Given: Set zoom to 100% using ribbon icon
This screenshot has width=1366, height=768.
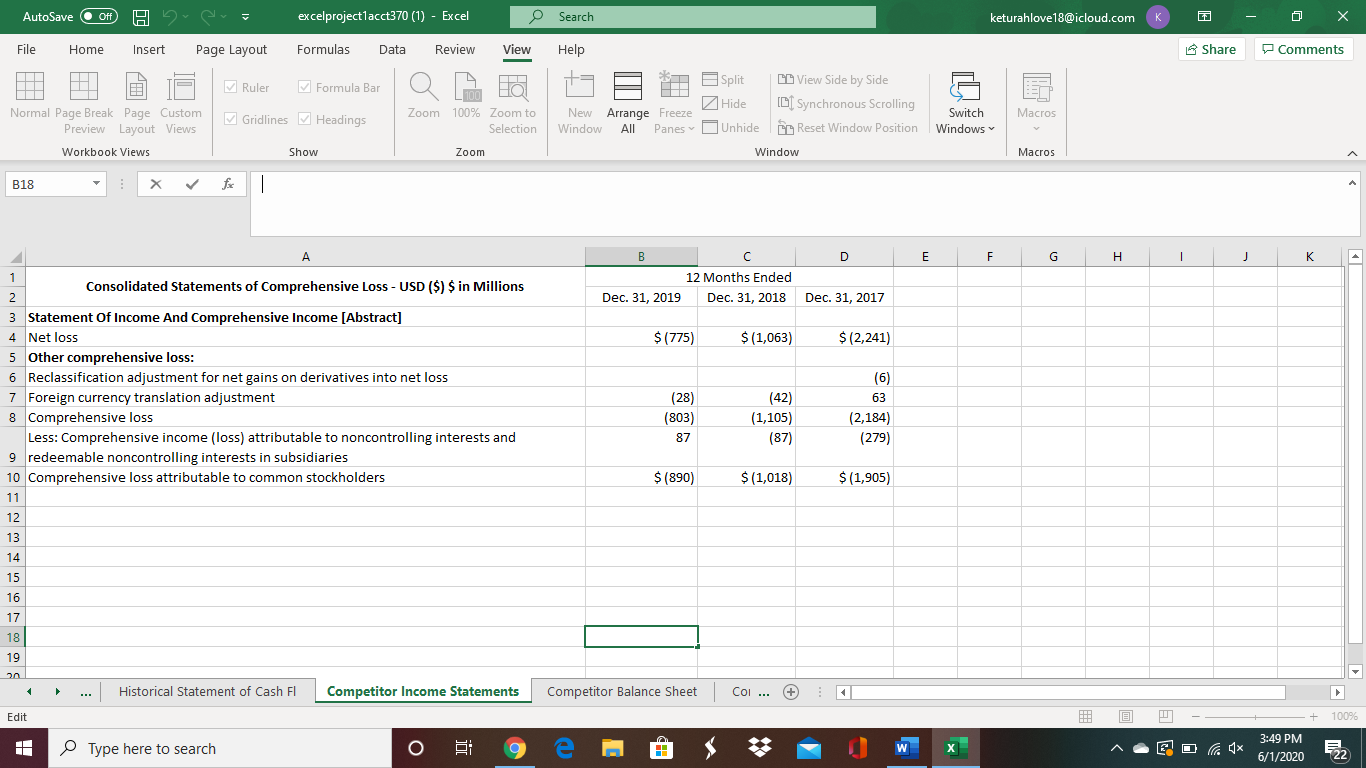Looking at the screenshot, I should pyautogui.click(x=466, y=99).
